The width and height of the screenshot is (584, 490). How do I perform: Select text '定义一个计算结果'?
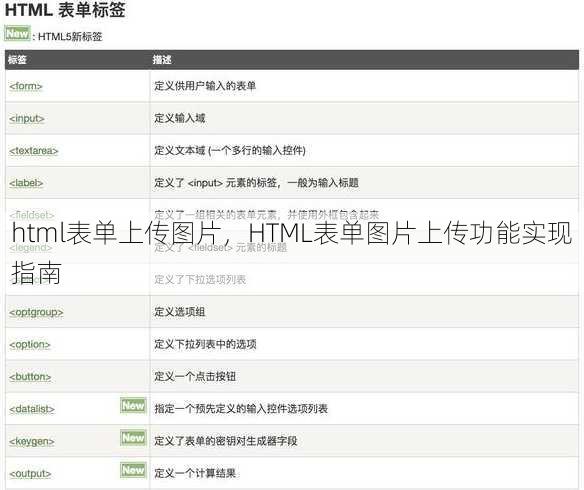tap(195, 474)
